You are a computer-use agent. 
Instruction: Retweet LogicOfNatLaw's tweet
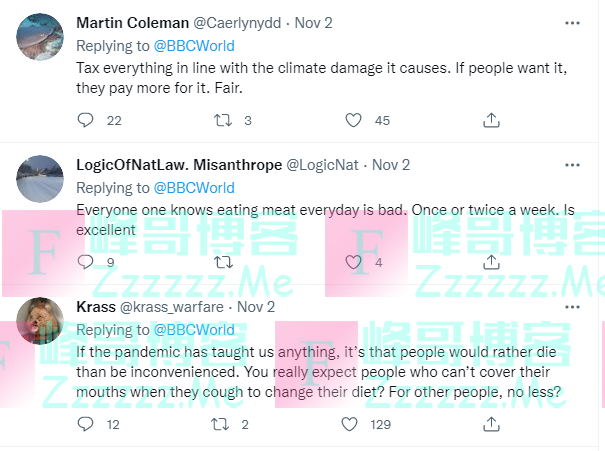point(224,263)
